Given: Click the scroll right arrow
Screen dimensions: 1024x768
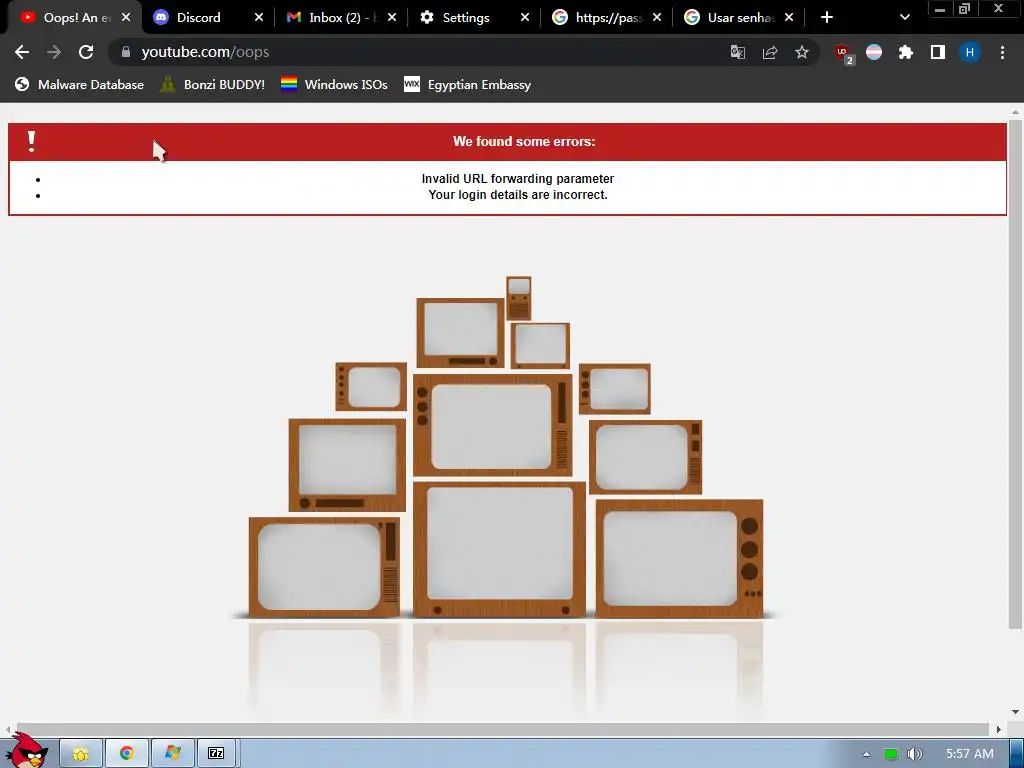Looking at the screenshot, I should 999,729.
